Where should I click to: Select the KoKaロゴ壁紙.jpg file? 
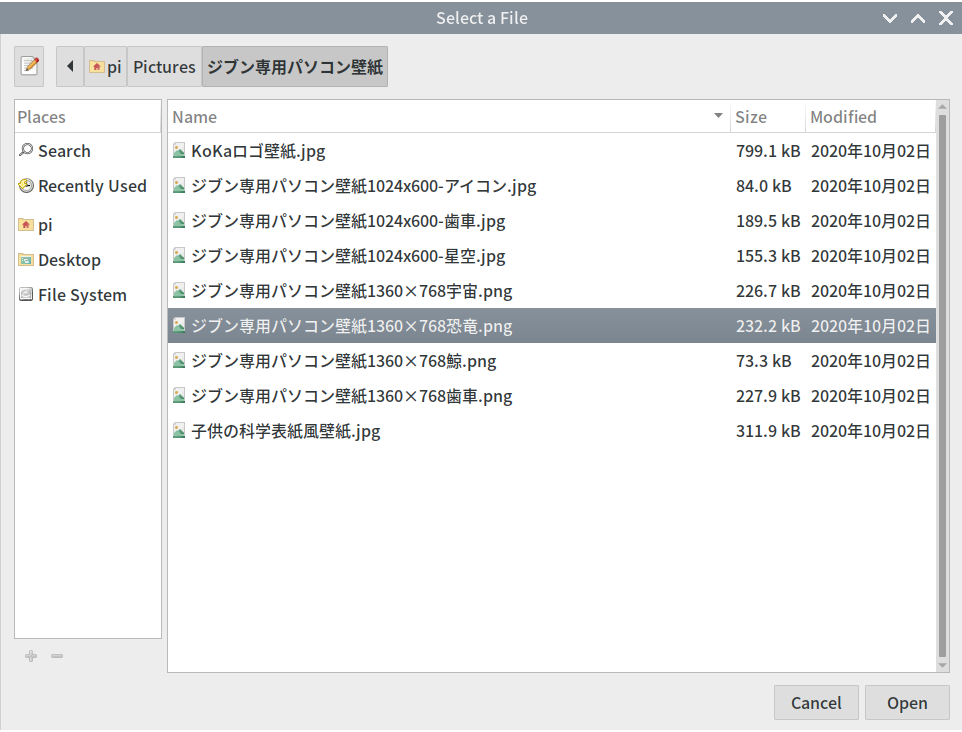point(258,151)
